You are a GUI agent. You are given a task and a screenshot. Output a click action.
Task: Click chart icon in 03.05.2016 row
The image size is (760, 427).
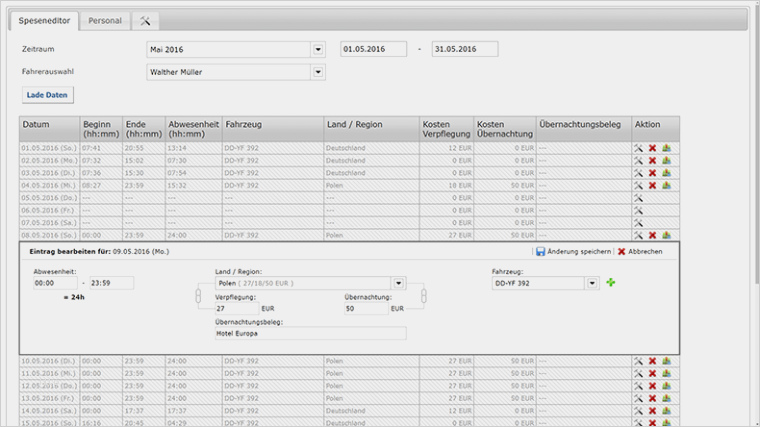pos(666,173)
